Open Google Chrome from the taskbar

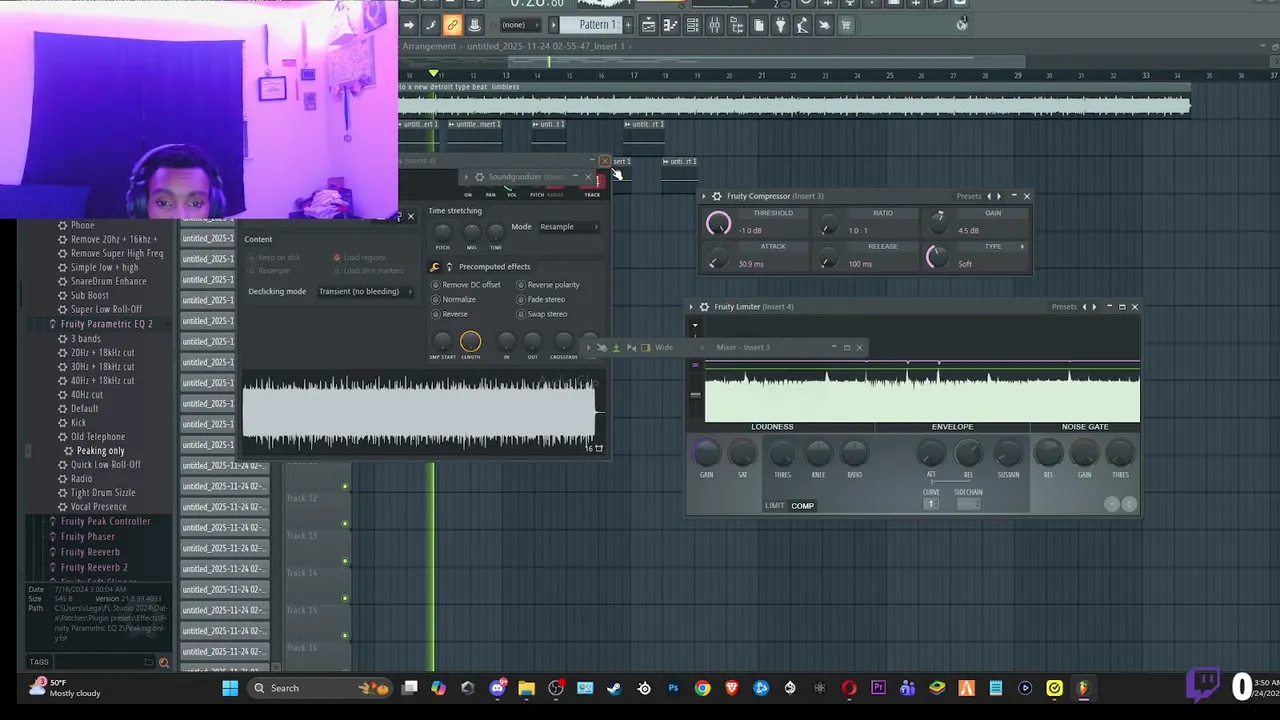click(x=703, y=688)
